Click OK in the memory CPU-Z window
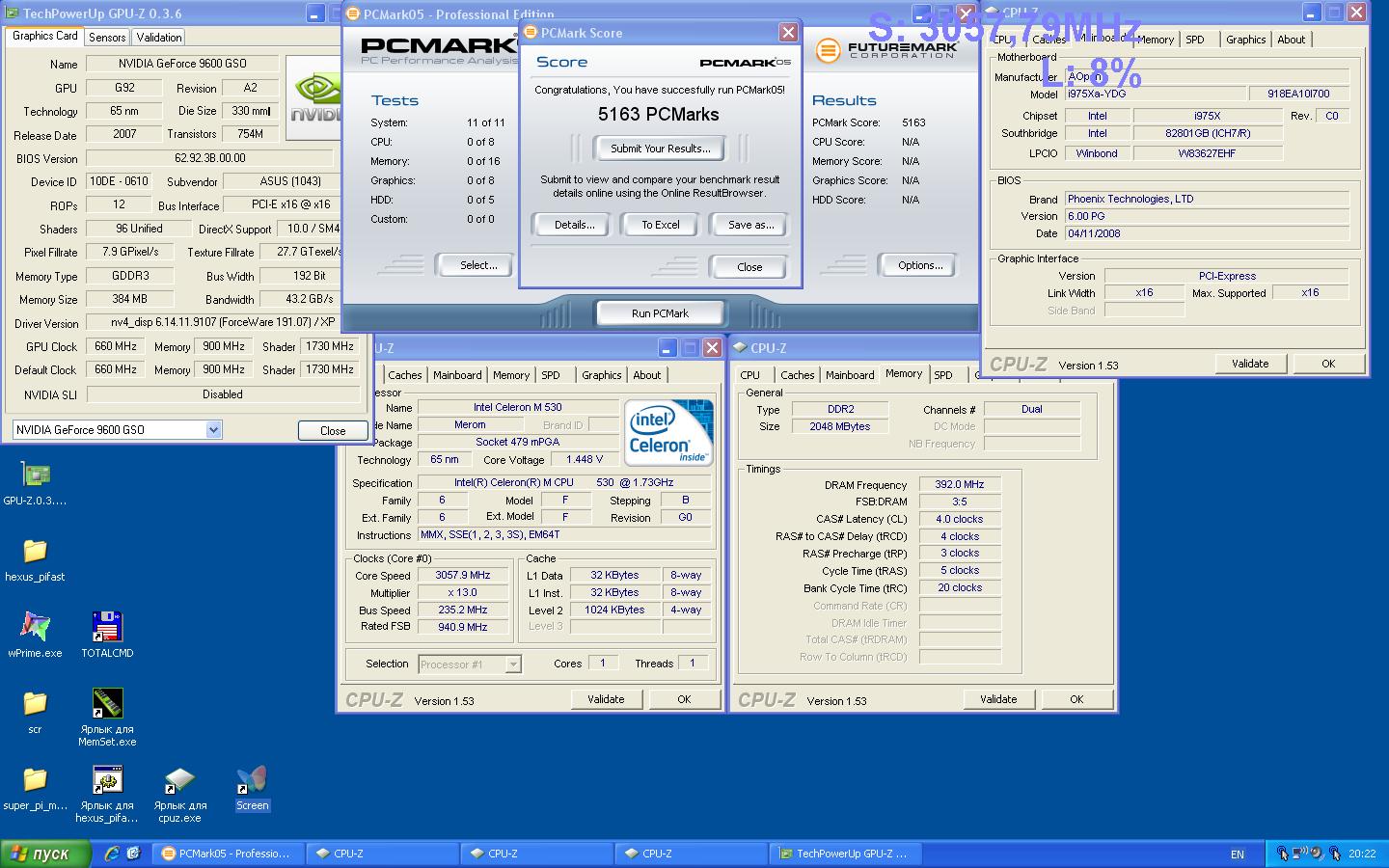Viewport: 1389px width, 868px height. (x=1076, y=699)
